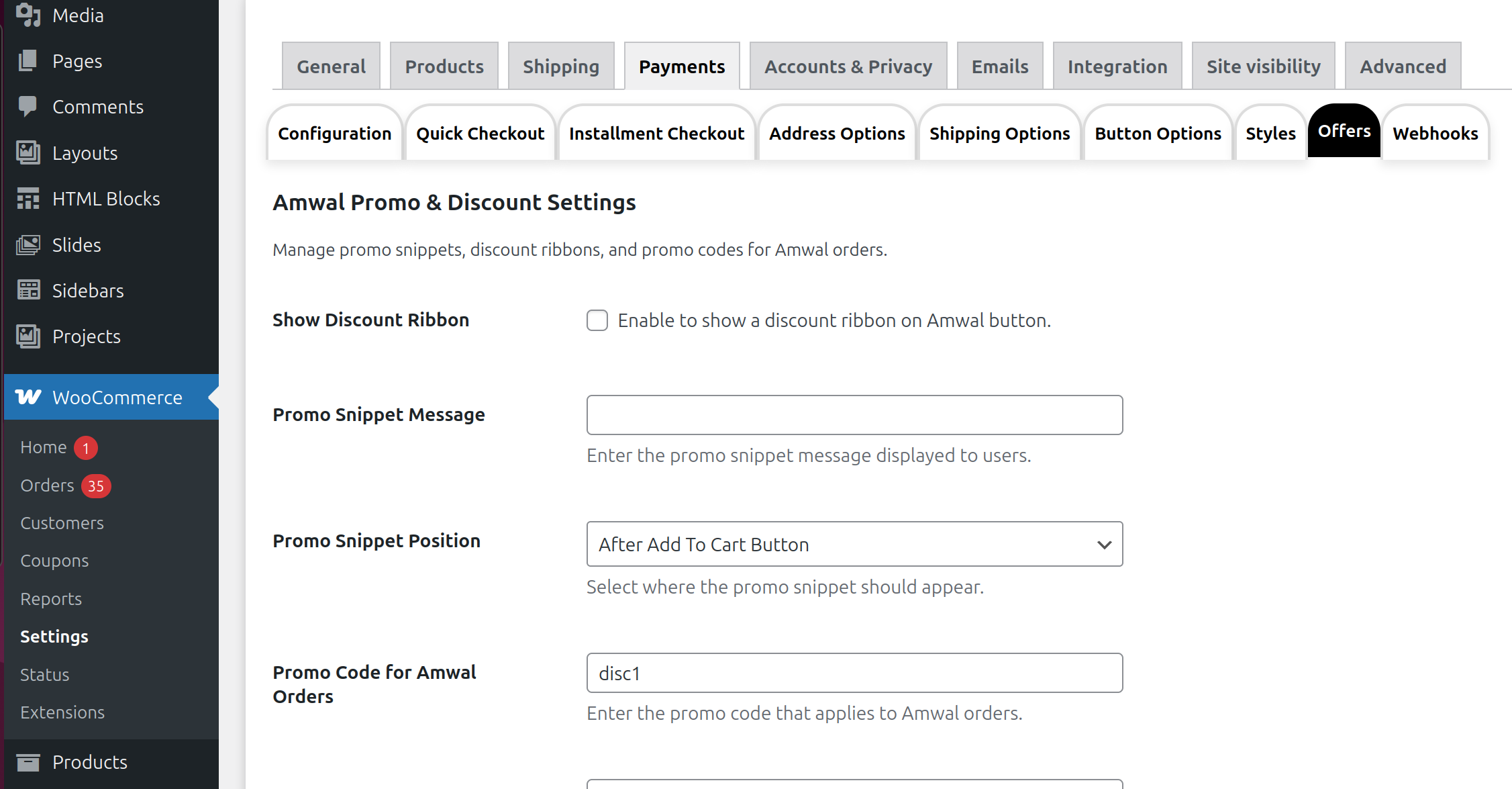The width and height of the screenshot is (1512, 789).
Task: Enable the Show Discount Ribbon checkbox
Action: [597, 320]
